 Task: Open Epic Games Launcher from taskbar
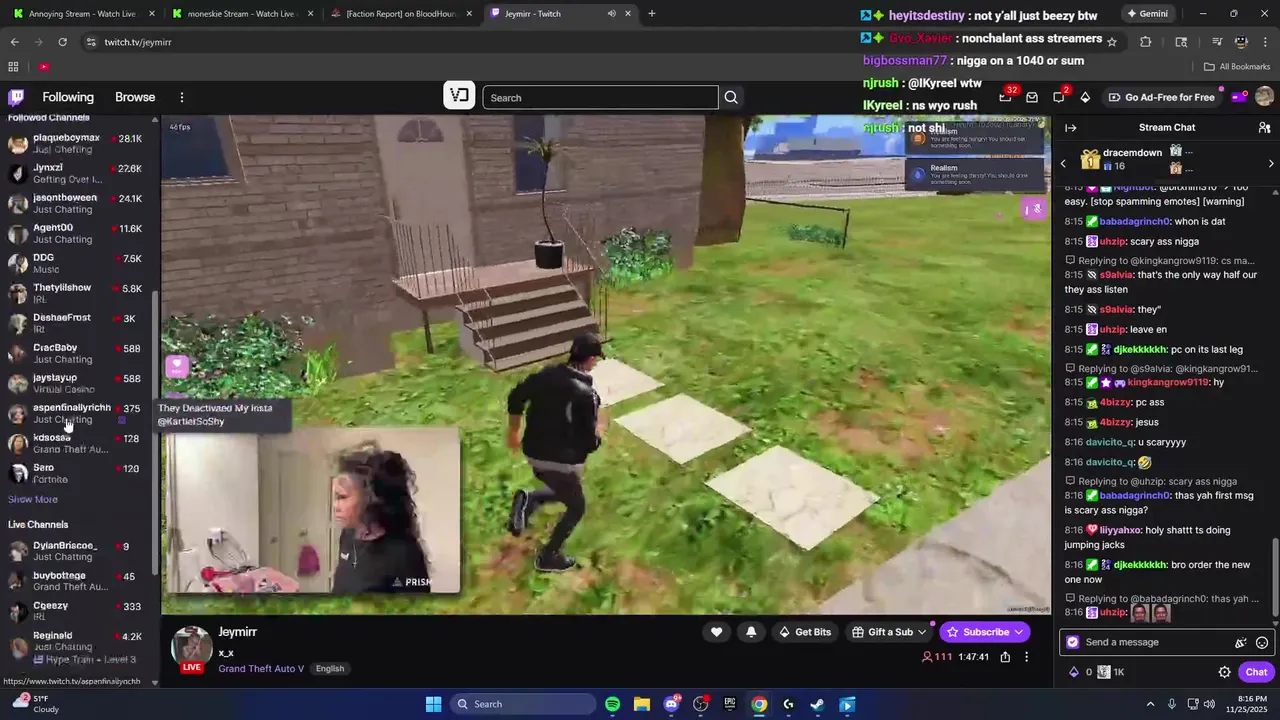tap(730, 704)
